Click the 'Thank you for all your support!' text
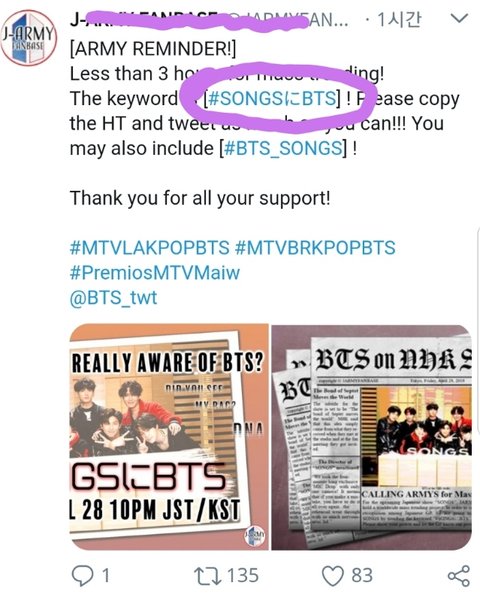The width and height of the screenshot is (480, 601). pos(200,198)
